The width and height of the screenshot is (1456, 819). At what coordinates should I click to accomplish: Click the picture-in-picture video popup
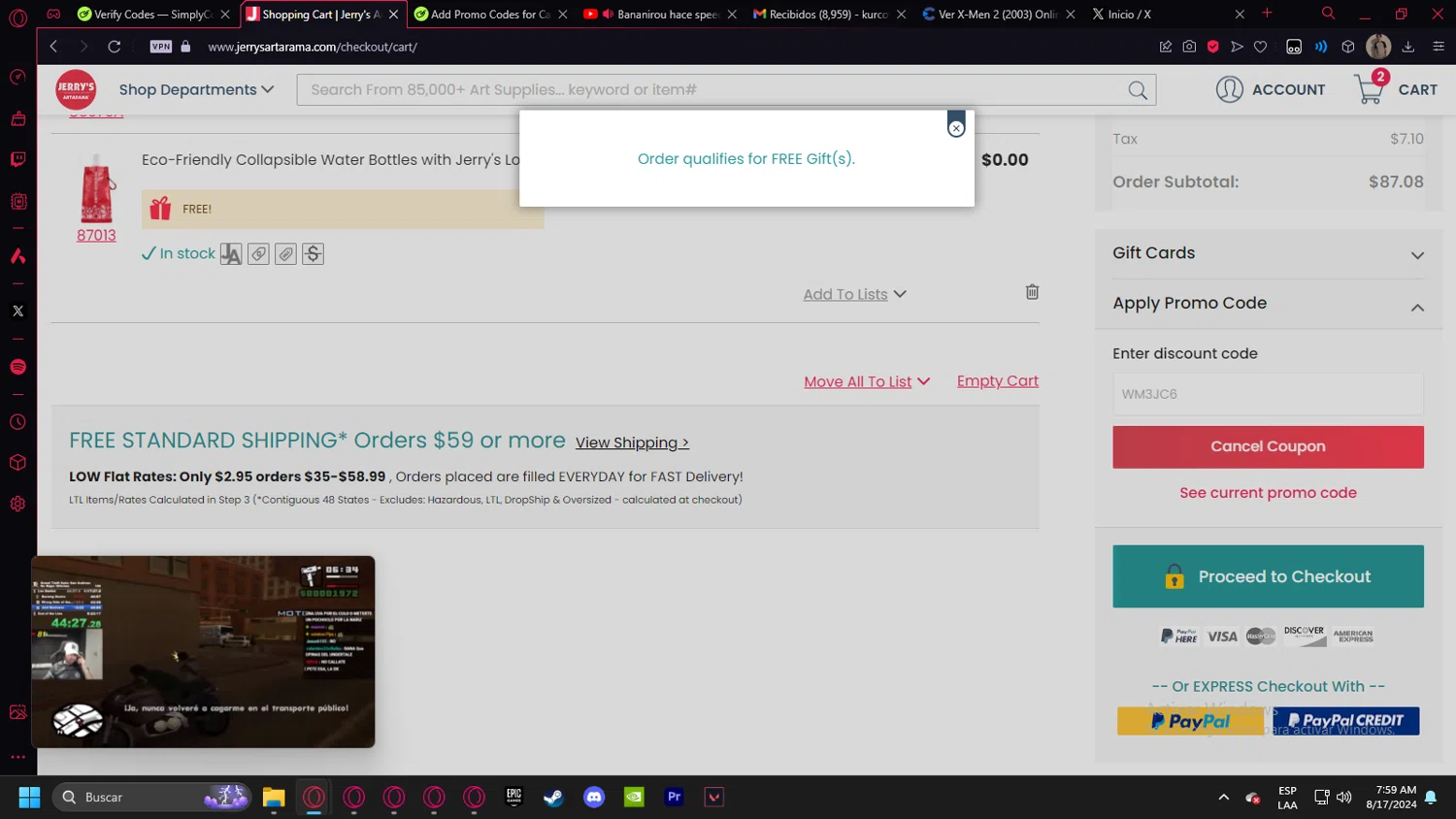pyautogui.click(x=203, y=652)
